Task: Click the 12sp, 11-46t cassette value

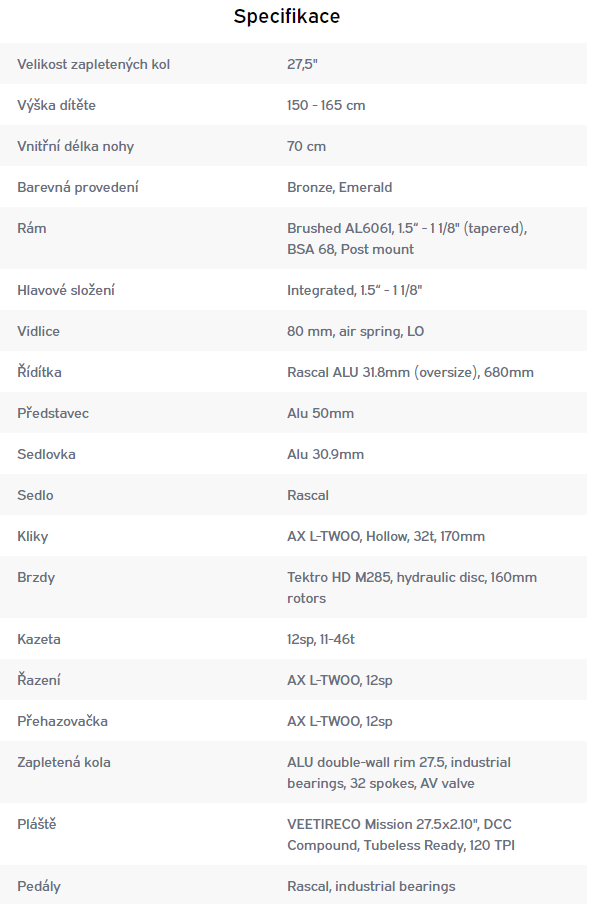Action: click(x=321, y=639)
